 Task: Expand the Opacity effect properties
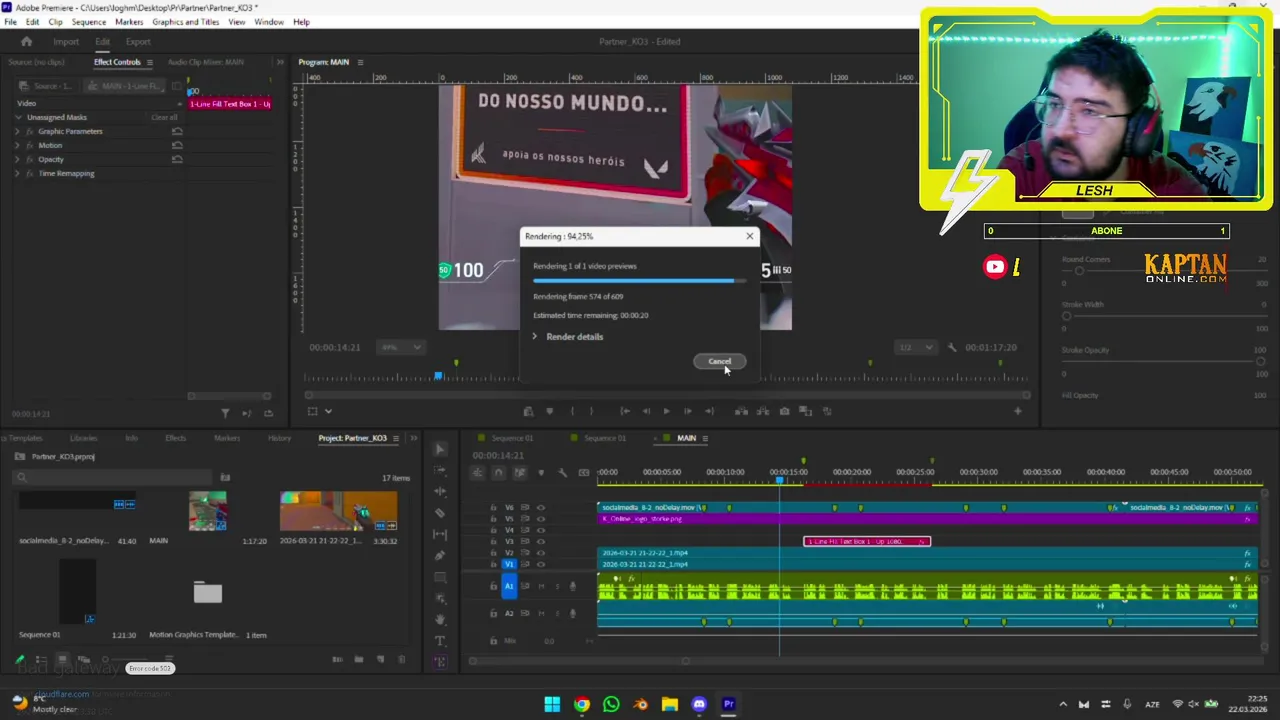coord(17,159)
